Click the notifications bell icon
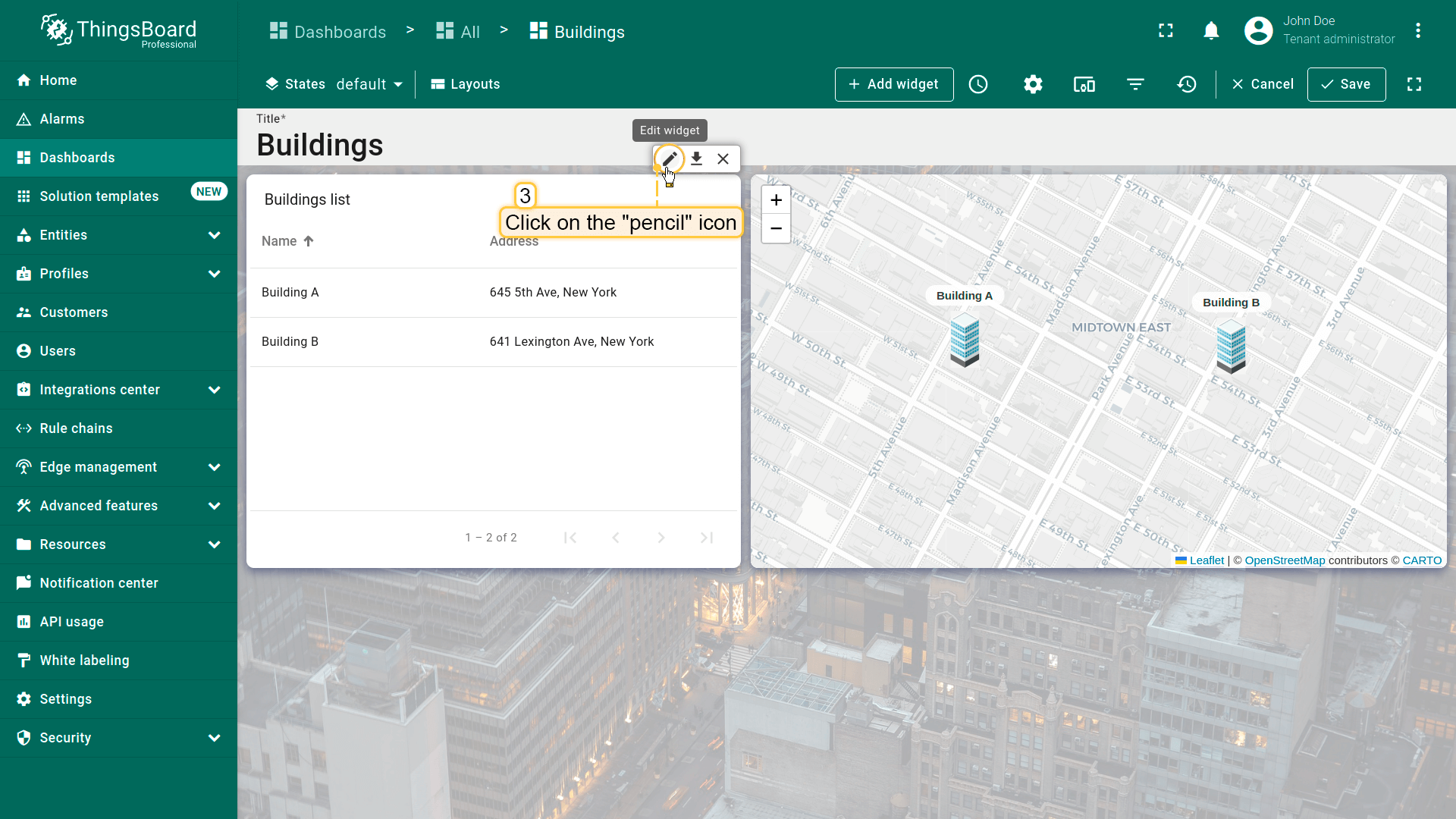1456x819 pixels. pos(1211,31)
